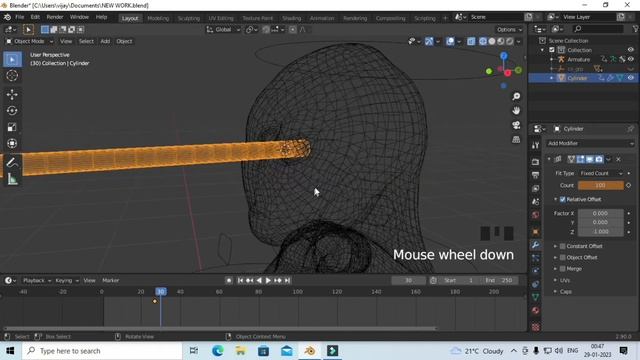Open the Material properties tab

(536, 311)
